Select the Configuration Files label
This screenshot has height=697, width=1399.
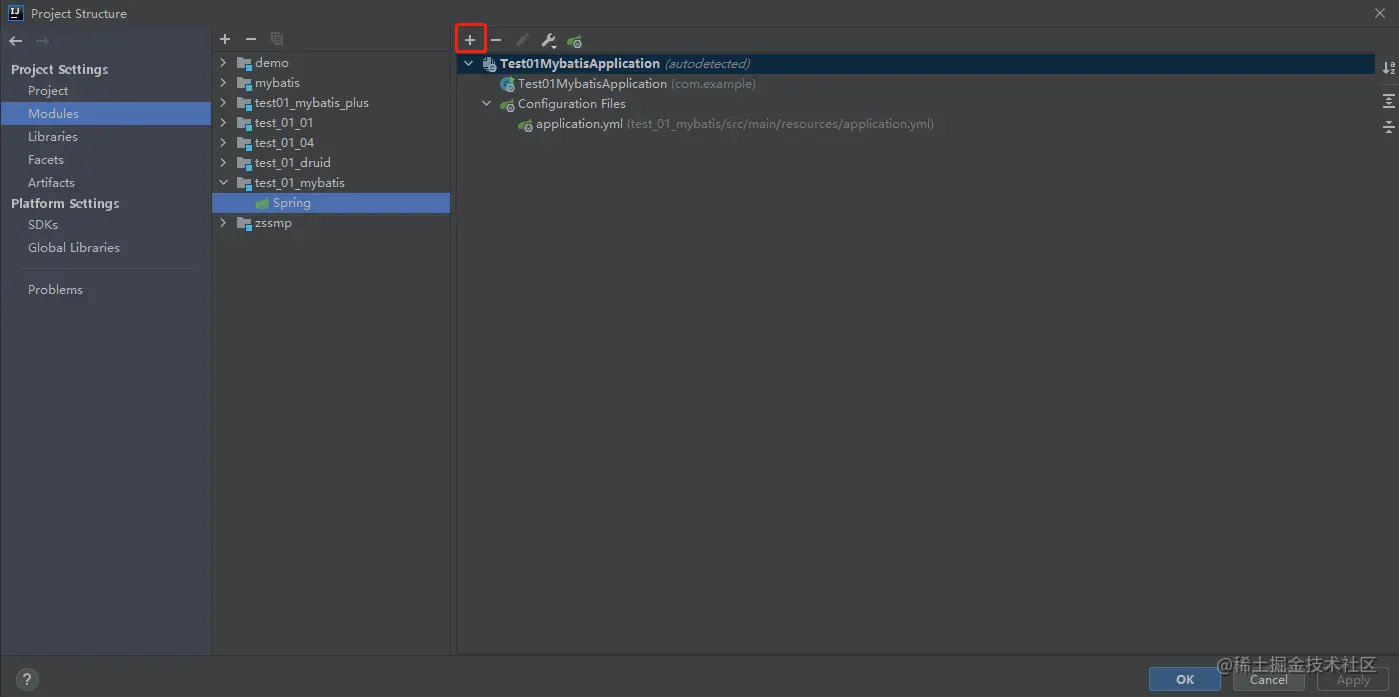pyautogui.click(x=572, y=104)
